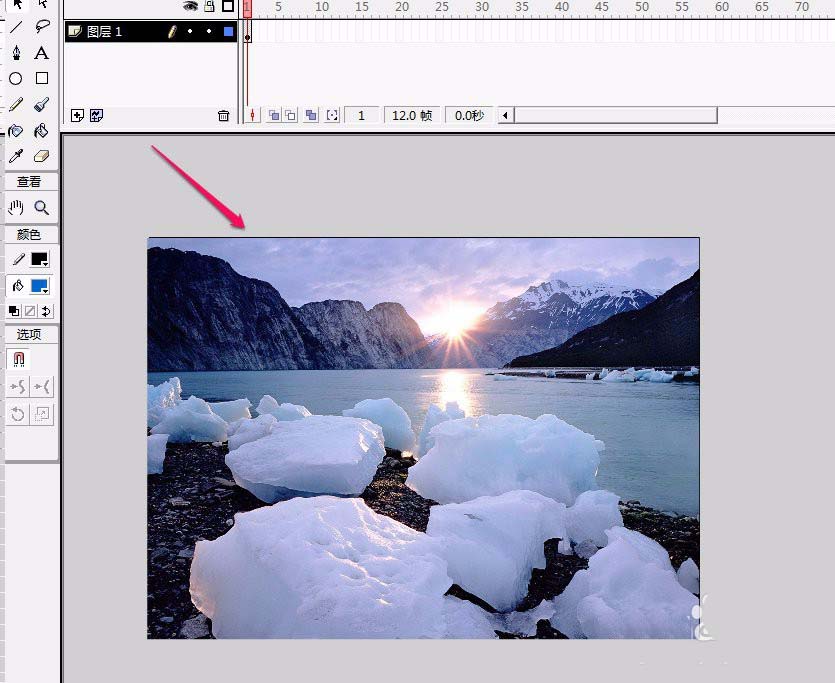Delete layer with trash icon
835x683 pixels.
coord(224,116)
